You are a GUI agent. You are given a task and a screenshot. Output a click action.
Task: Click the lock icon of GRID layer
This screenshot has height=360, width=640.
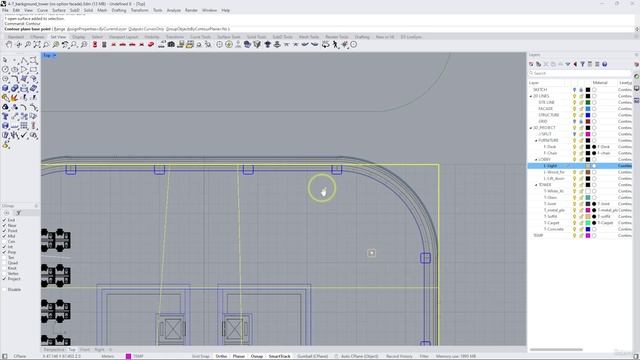pos(581,121)
